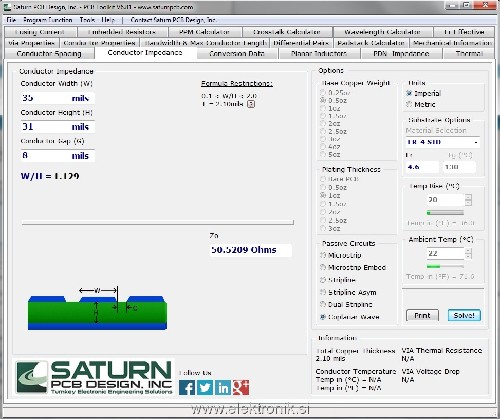This screenshot has width=500, height=419.
Task: Click the Conductor Height input field
Action: coord(58,127)
